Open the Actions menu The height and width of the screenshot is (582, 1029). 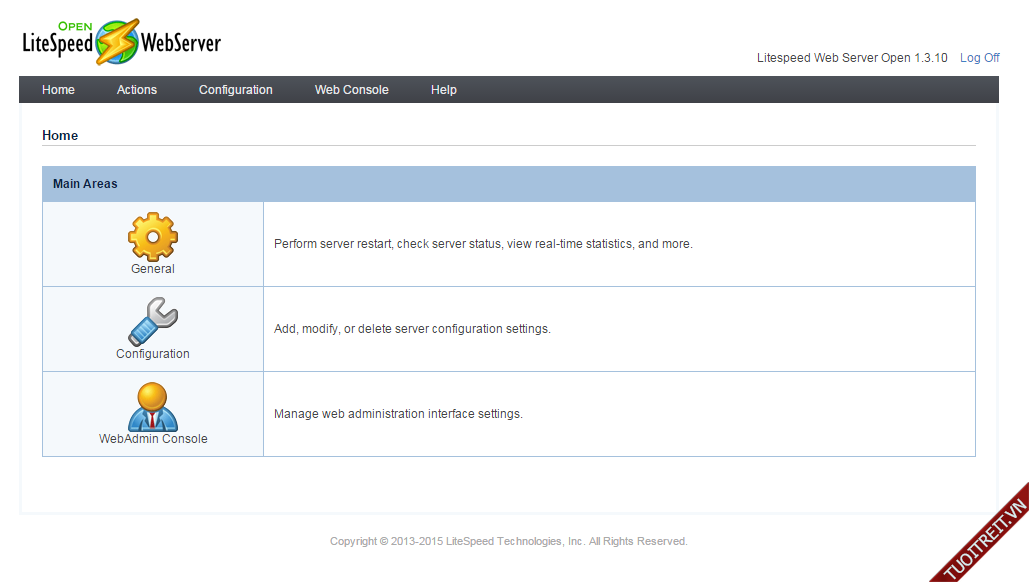(x=137, y=90)
